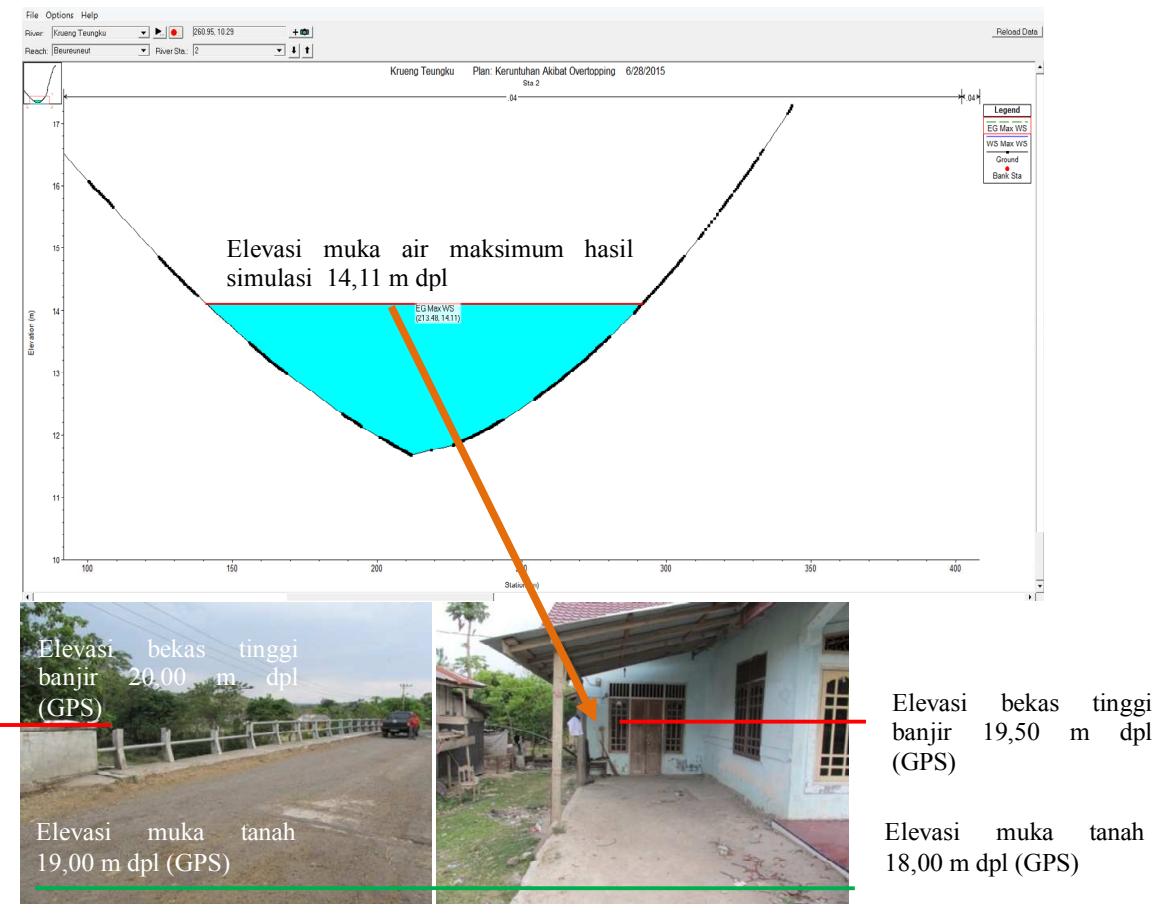The image size is (1158, 915).
Task: Click the EG Max WS data label
Action: [438, 313]
